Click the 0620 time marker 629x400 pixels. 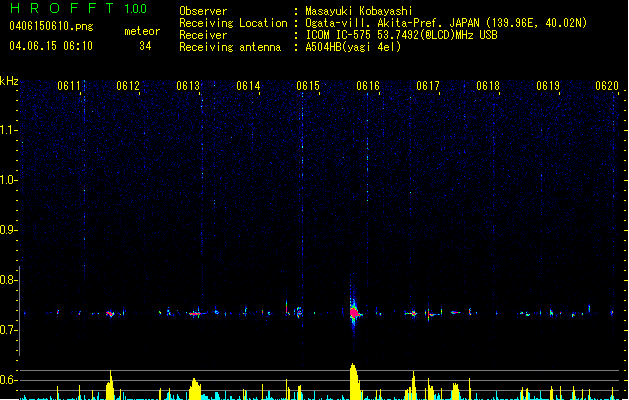(x=607, y=86)
